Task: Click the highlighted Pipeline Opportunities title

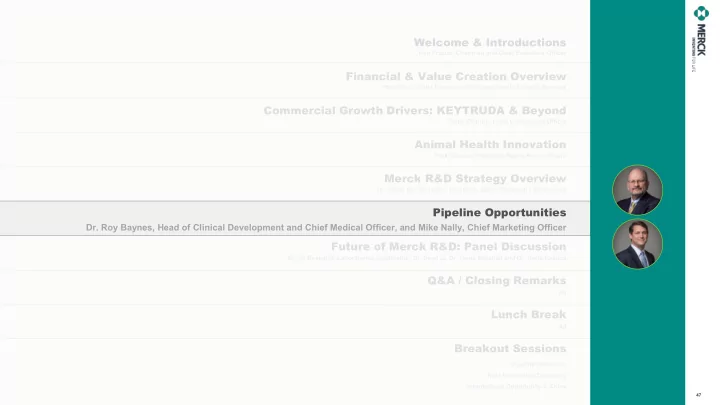Action: pos(499,212)
